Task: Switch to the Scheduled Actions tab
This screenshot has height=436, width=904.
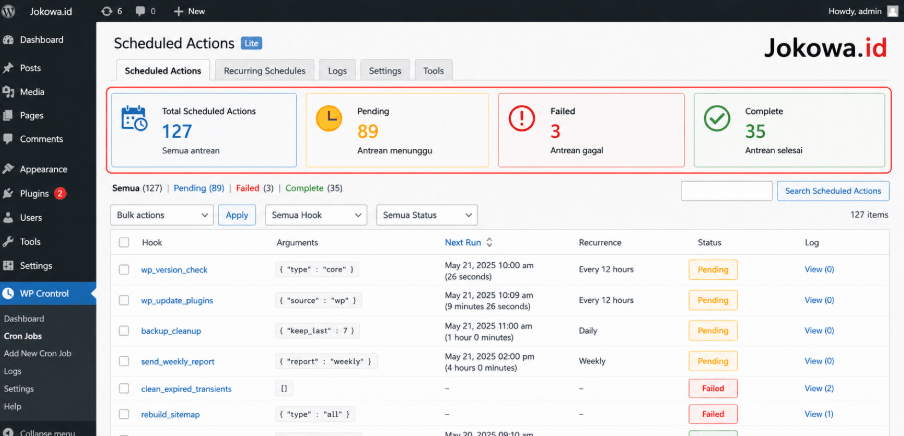Action: coord(163,71)
